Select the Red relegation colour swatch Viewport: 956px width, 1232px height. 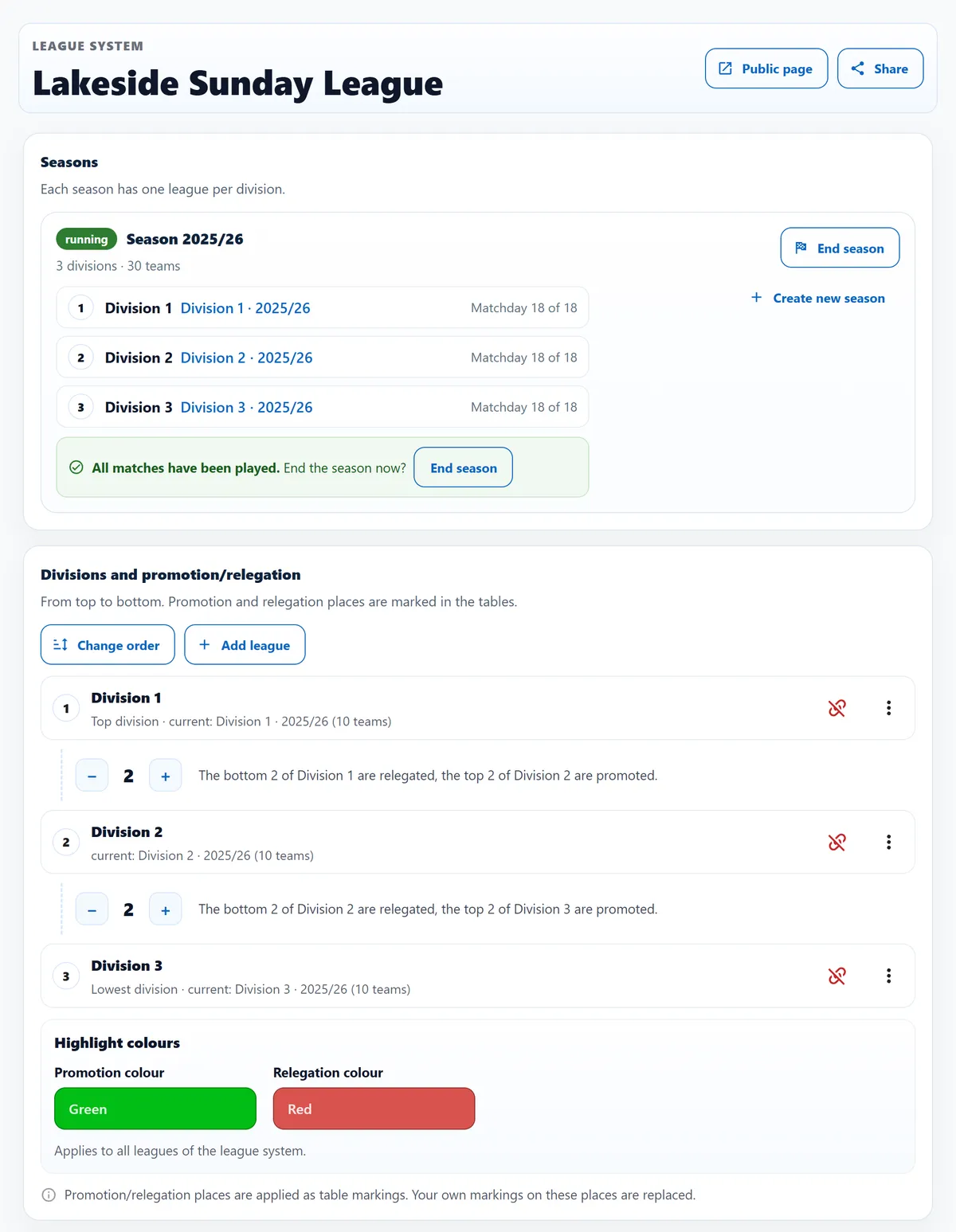point(374,1109)
